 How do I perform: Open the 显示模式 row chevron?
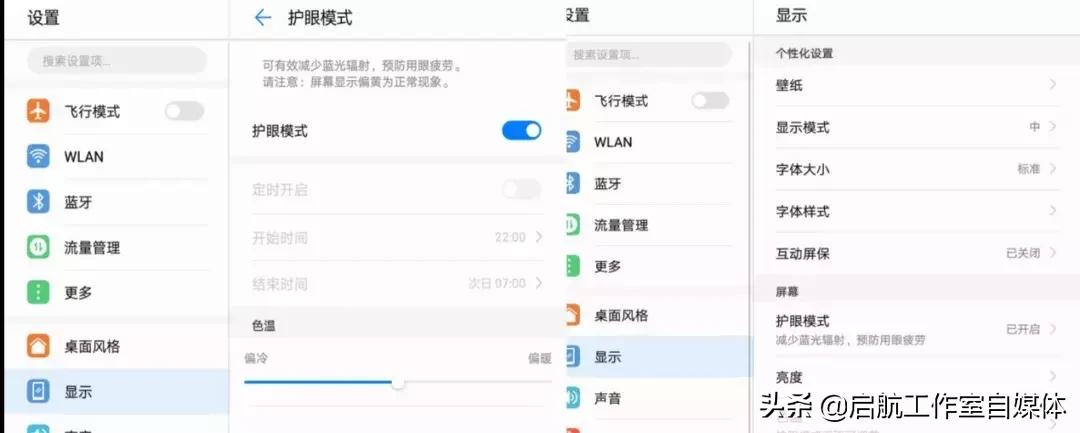(x=1053, y=127)
